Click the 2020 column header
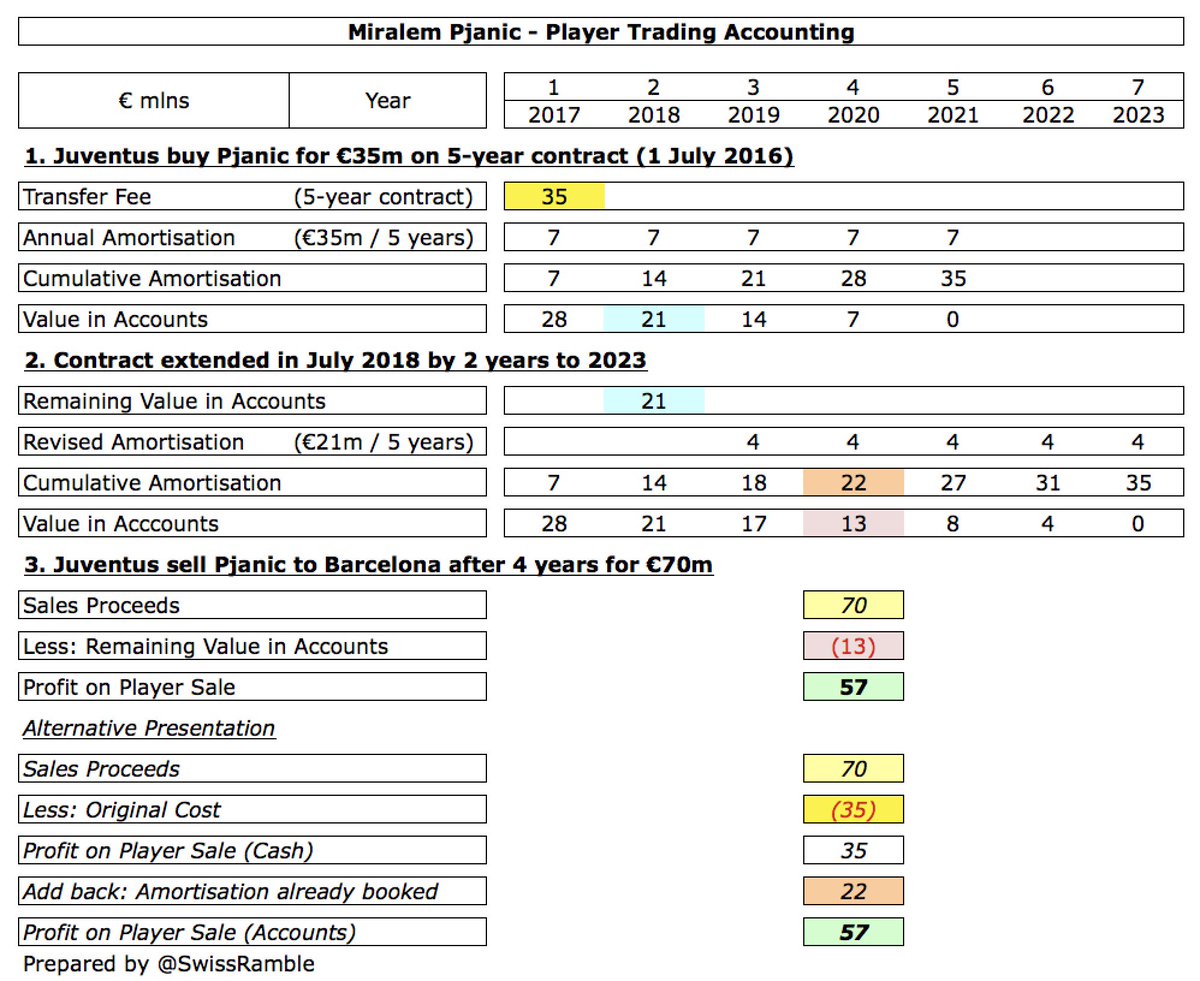The image size is (1200, 981). 853,114
